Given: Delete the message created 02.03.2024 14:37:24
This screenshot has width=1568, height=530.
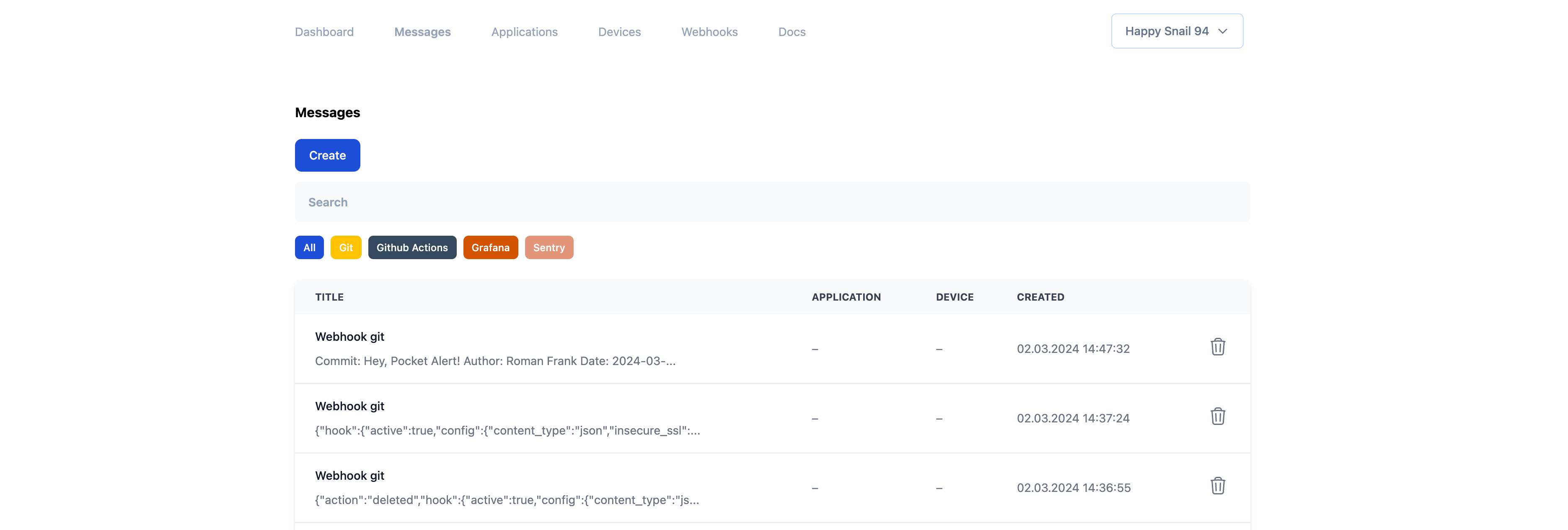Looking at the screenshot, I should (1217, 417).
